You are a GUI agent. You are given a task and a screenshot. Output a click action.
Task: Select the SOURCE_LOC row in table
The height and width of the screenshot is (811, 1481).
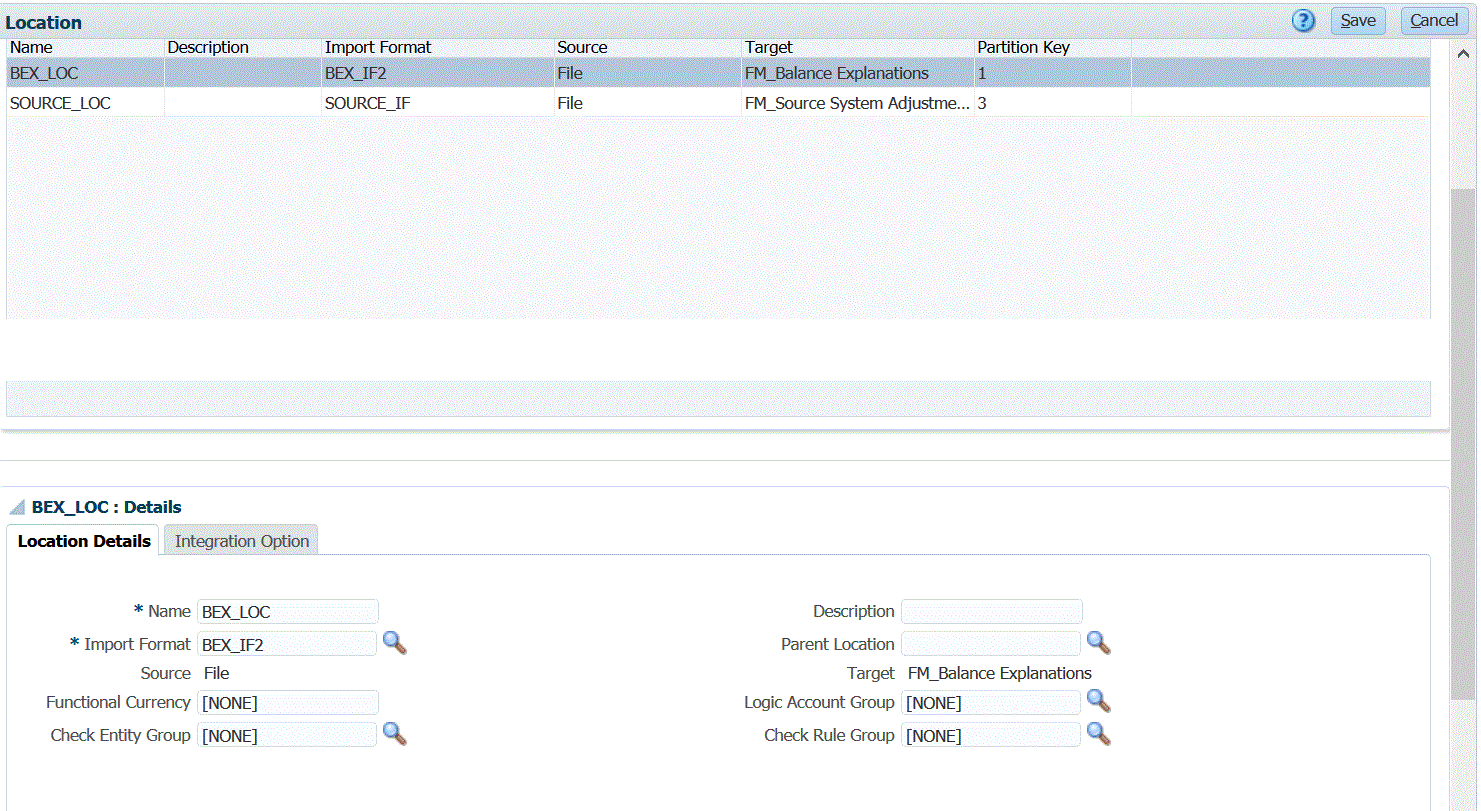click(60, 103)
